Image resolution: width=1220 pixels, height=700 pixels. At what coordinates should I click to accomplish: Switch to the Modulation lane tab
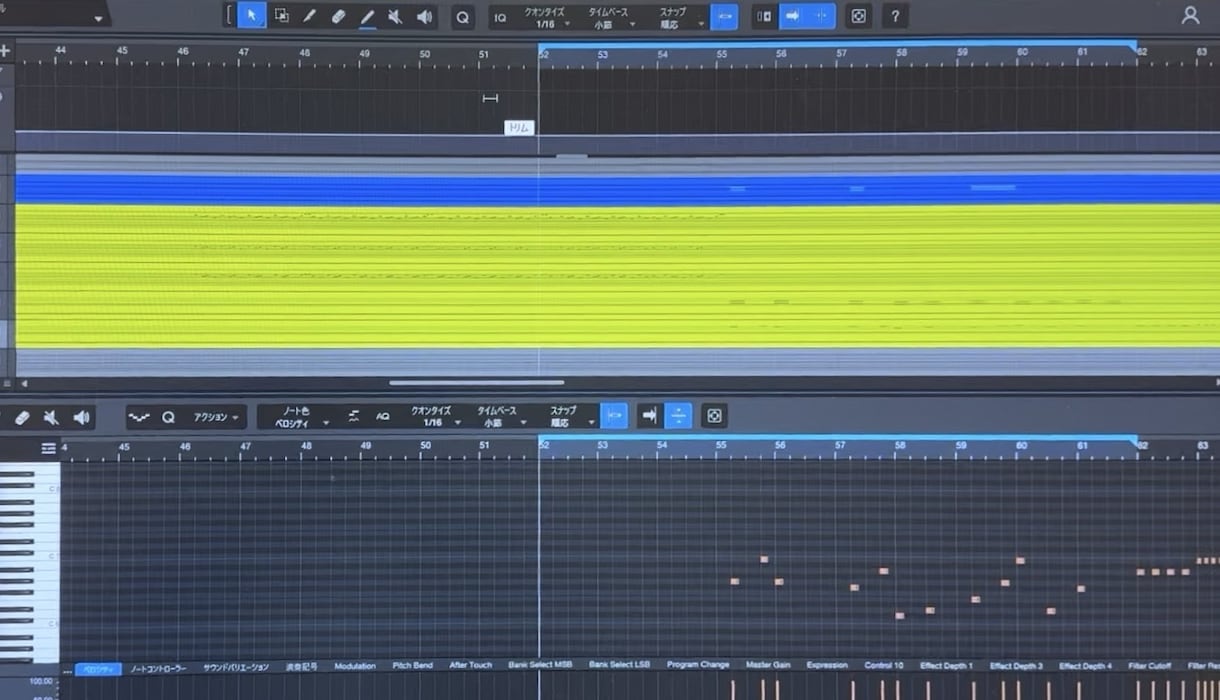click(355, 665)
